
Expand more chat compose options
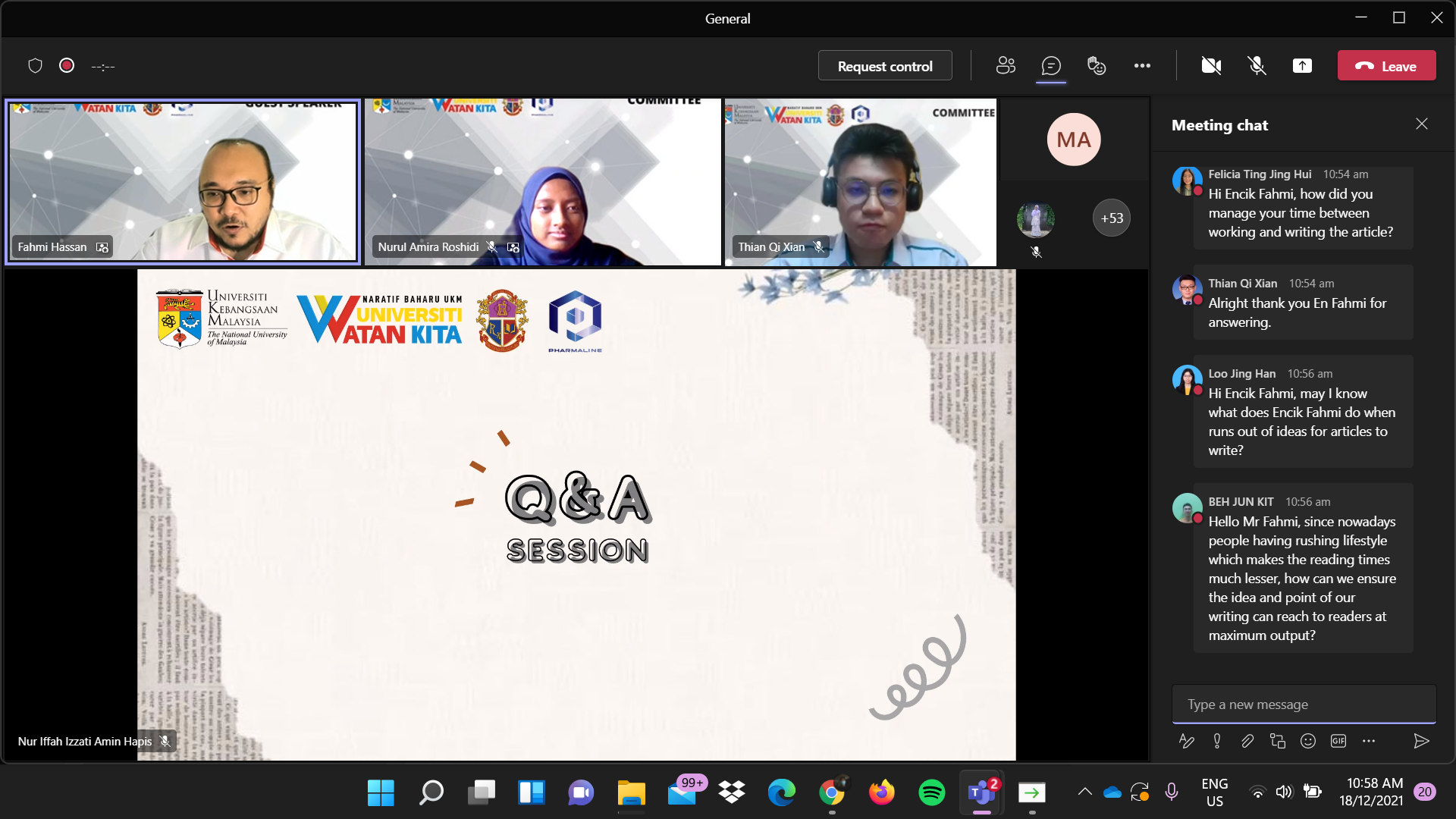click(1369, 741)
